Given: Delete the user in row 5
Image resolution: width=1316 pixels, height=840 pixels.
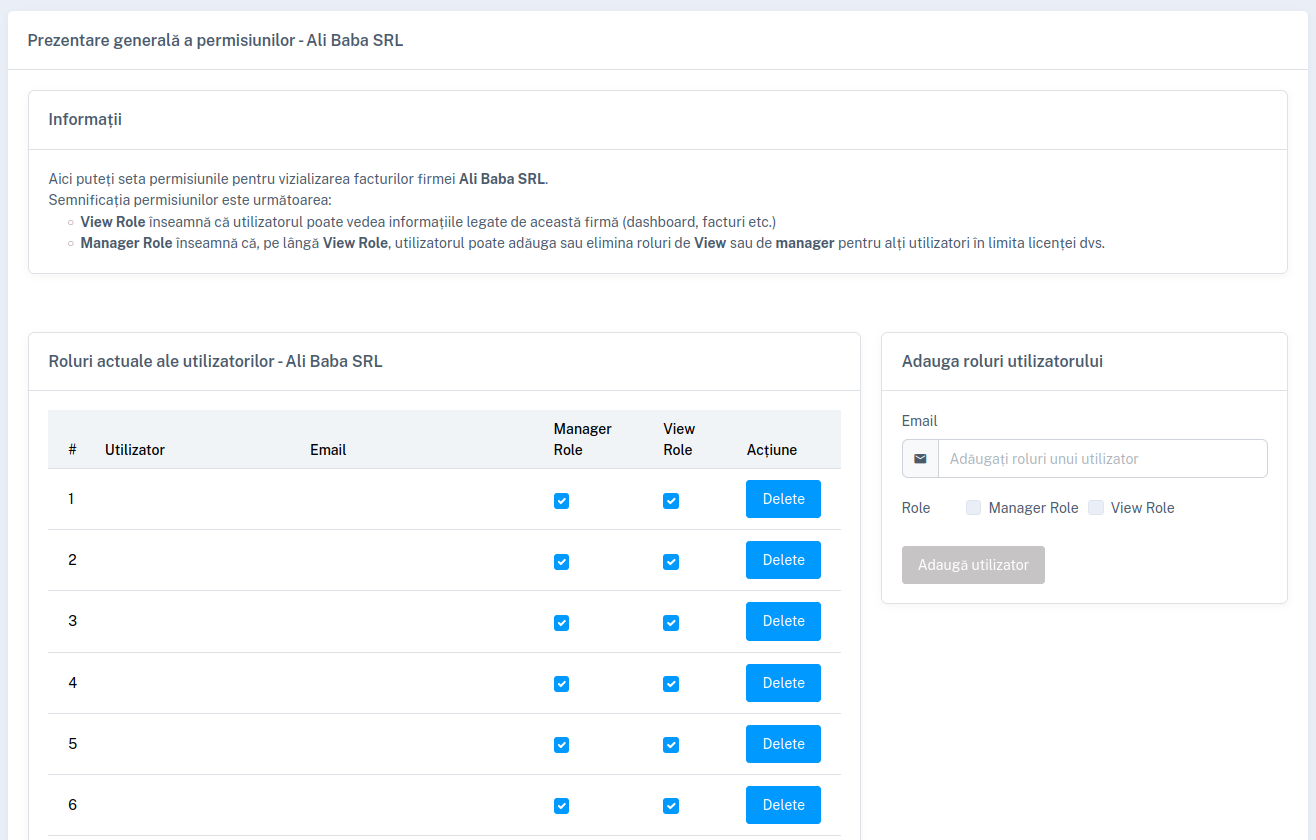Looking at the screenshot, I should (783, 744).
